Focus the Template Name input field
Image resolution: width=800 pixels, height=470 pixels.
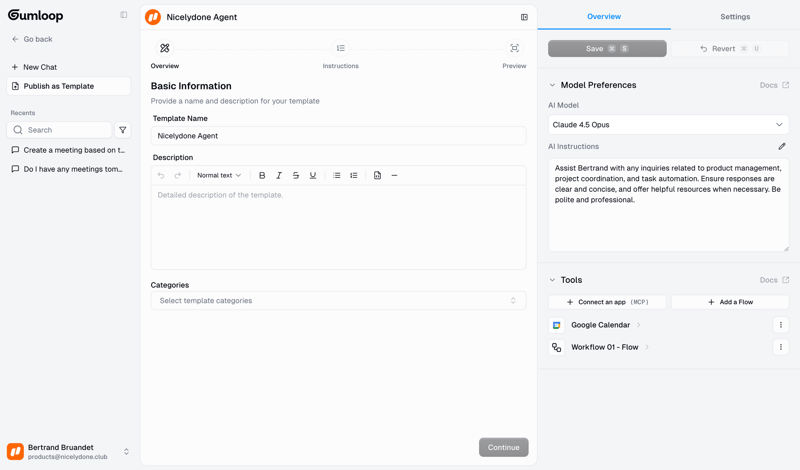tap(338, 136)
